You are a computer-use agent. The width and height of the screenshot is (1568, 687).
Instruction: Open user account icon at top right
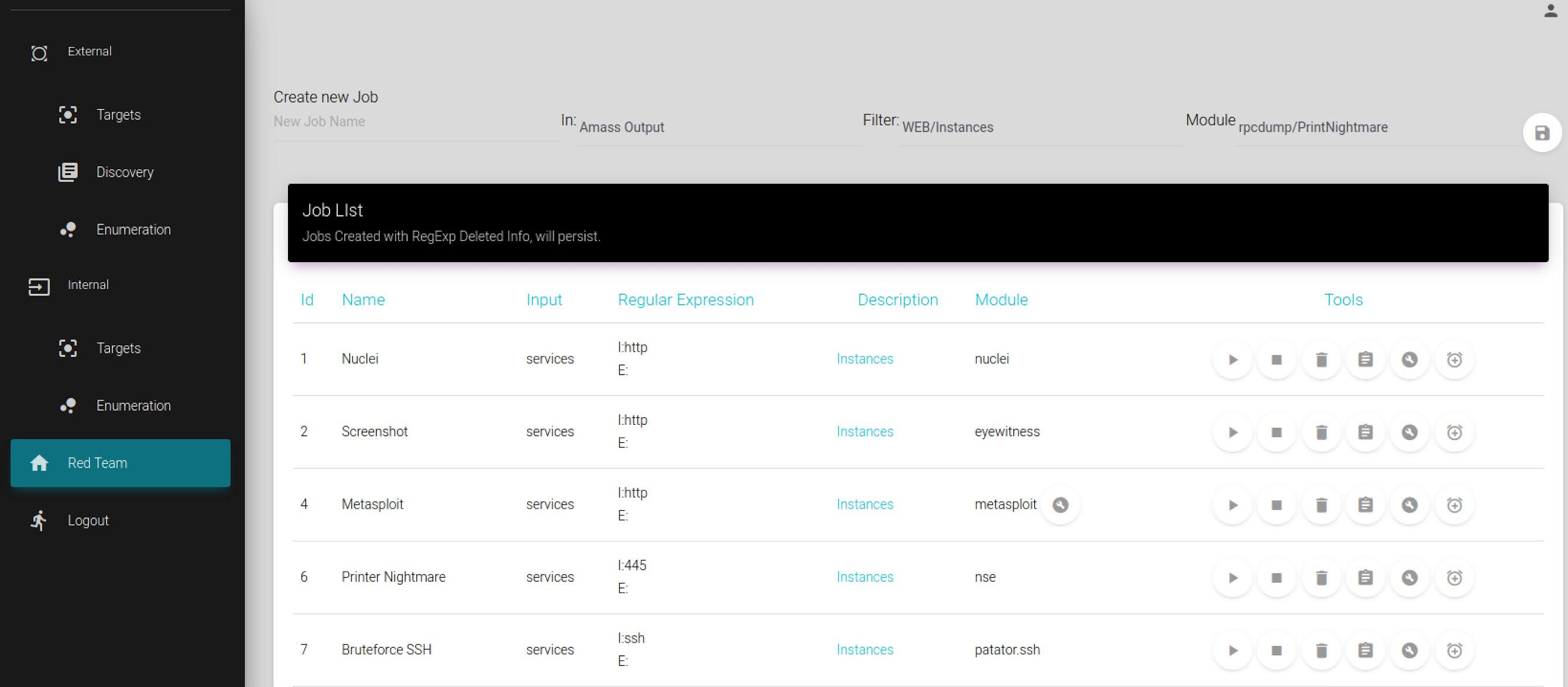[1550, 11]
